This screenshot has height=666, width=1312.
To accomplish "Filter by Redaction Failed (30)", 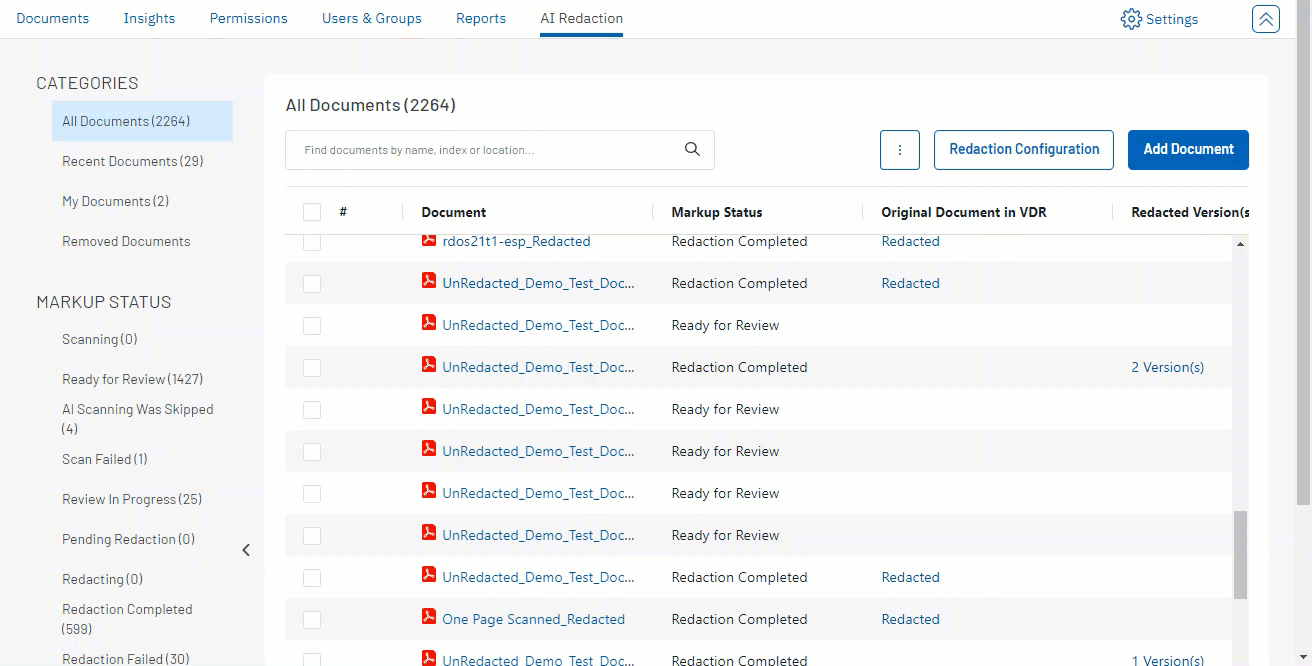I will pyautogui.click(x=126, y=658).
